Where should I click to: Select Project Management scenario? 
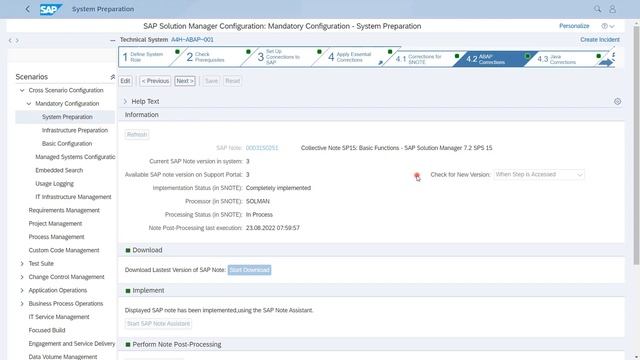click(x=55, y=224)
